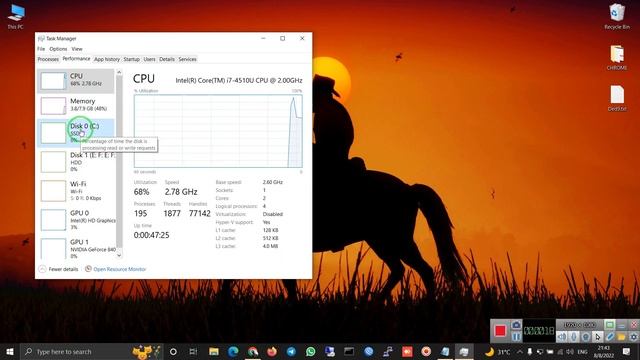Collapse the view with Fewer details
This screenshot has width=640, height=360.
(58, 269)
